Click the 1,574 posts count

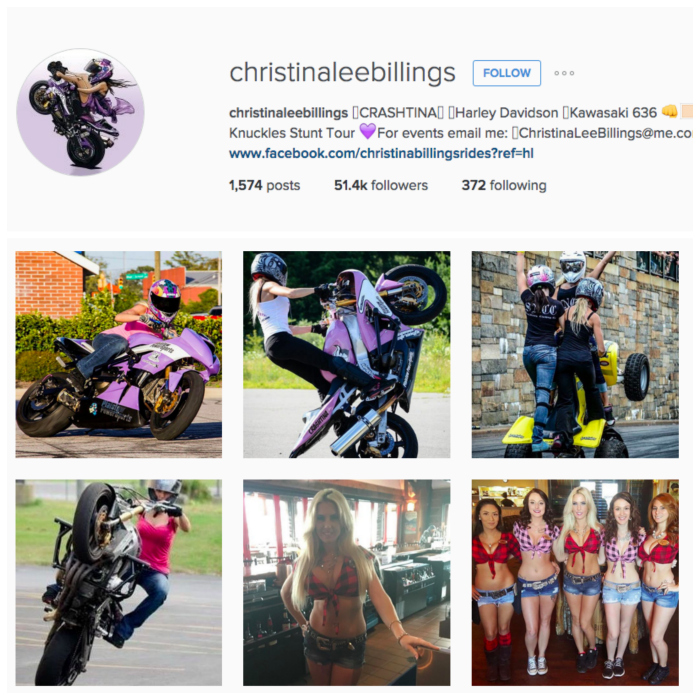tap(264, 185)
